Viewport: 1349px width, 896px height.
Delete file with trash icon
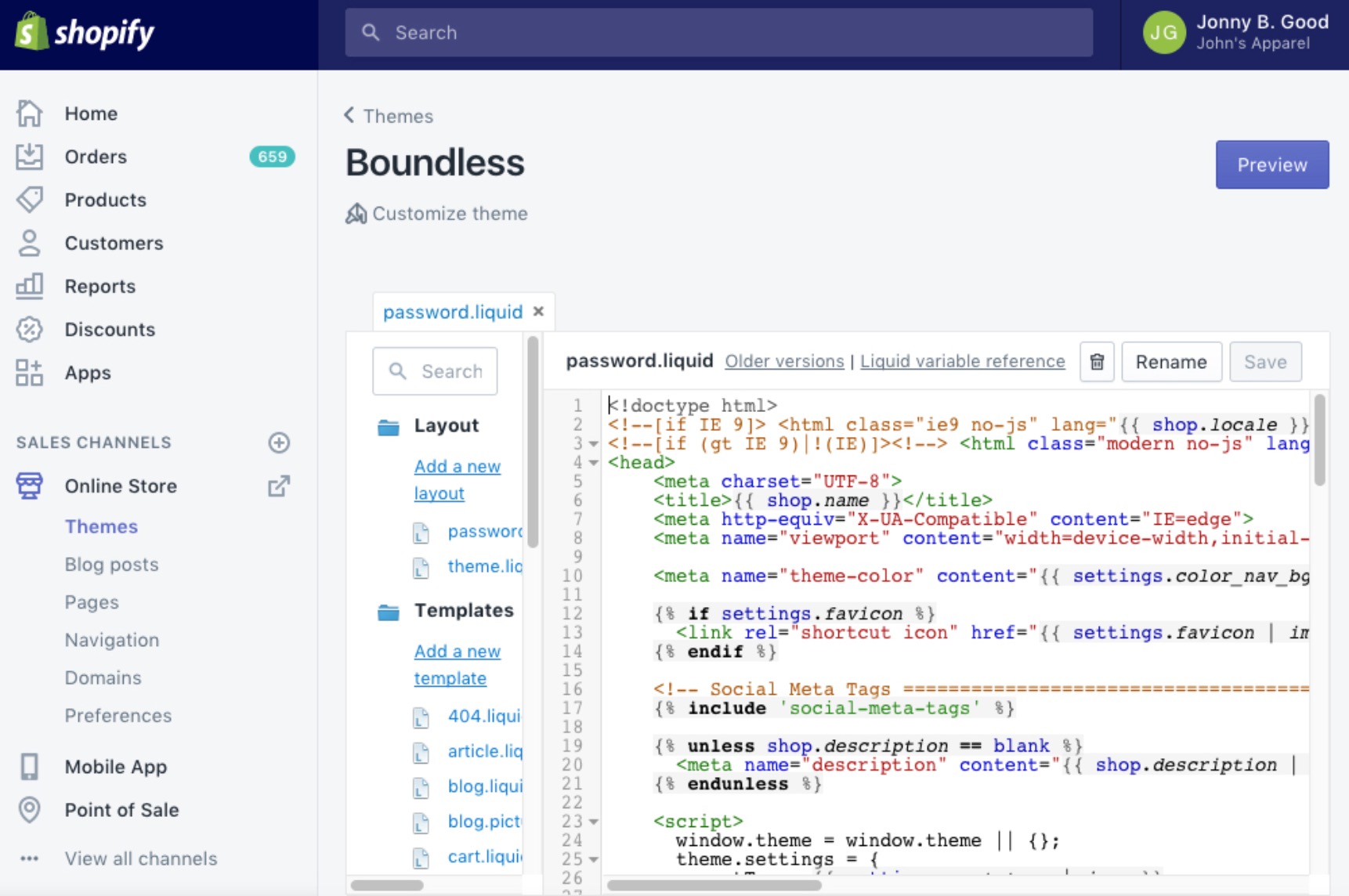point(1097,362)
